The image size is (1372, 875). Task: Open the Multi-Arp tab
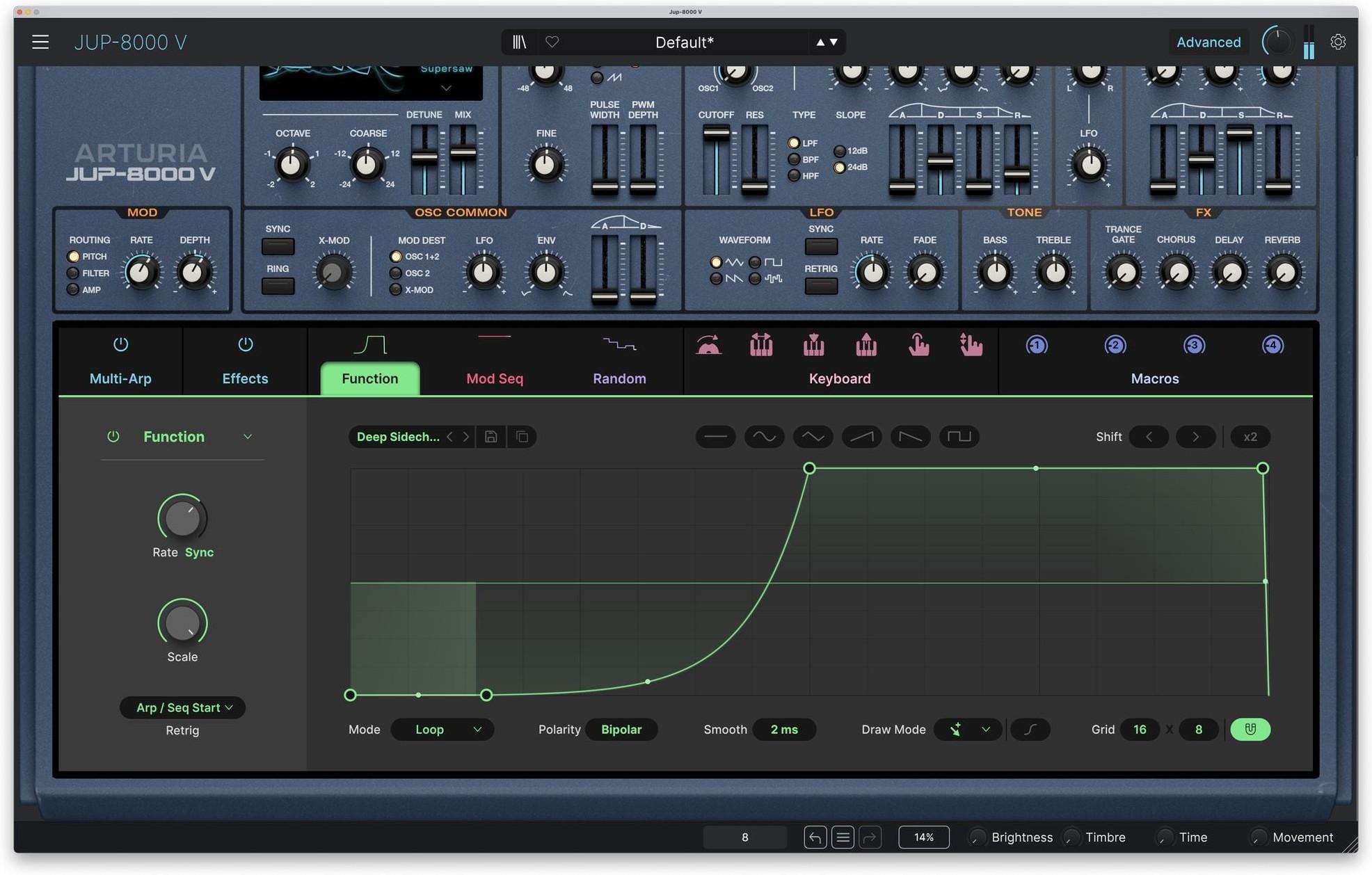pos(120,378)
